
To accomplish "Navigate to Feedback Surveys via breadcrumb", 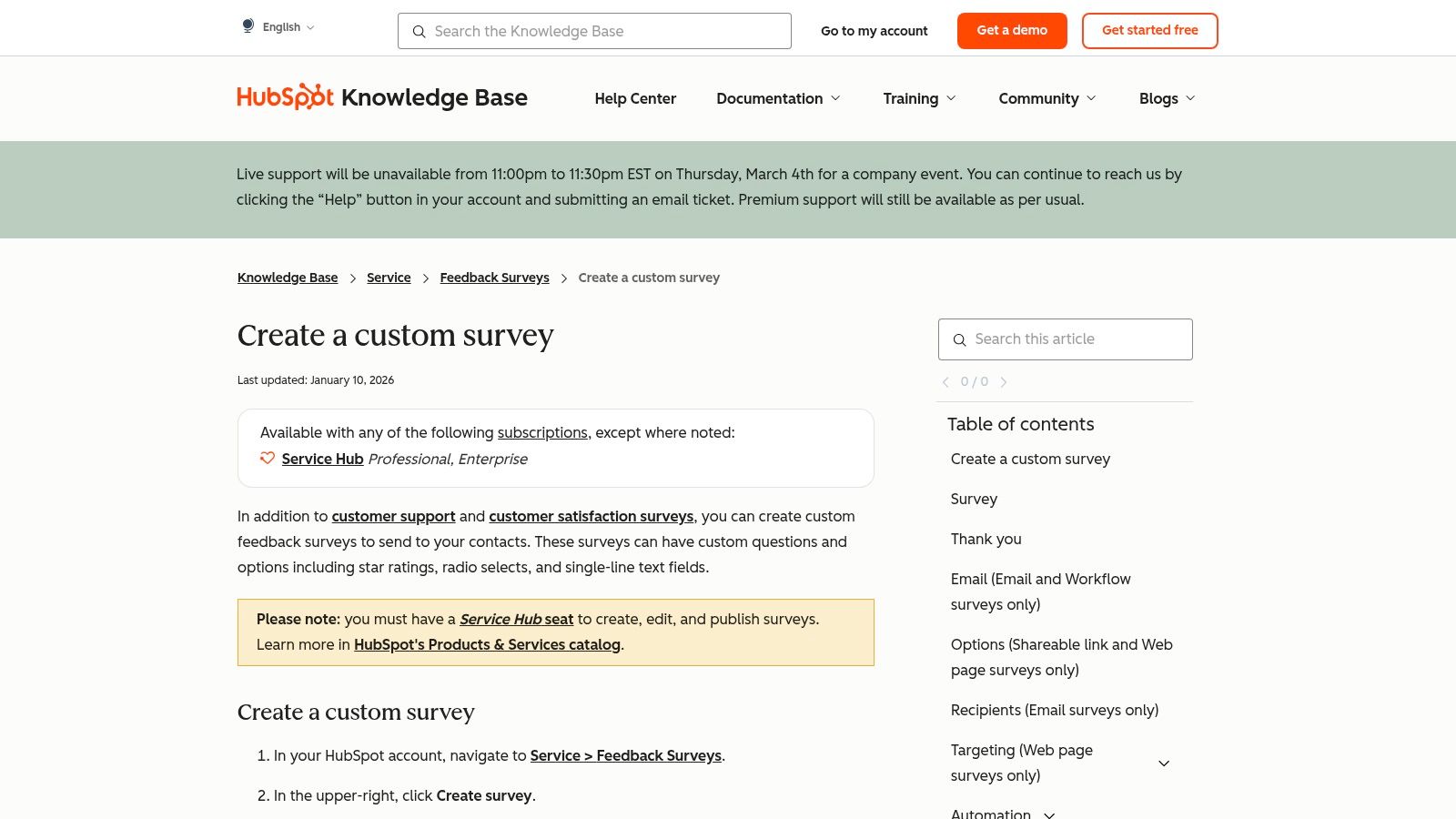I will pos(494,278).
